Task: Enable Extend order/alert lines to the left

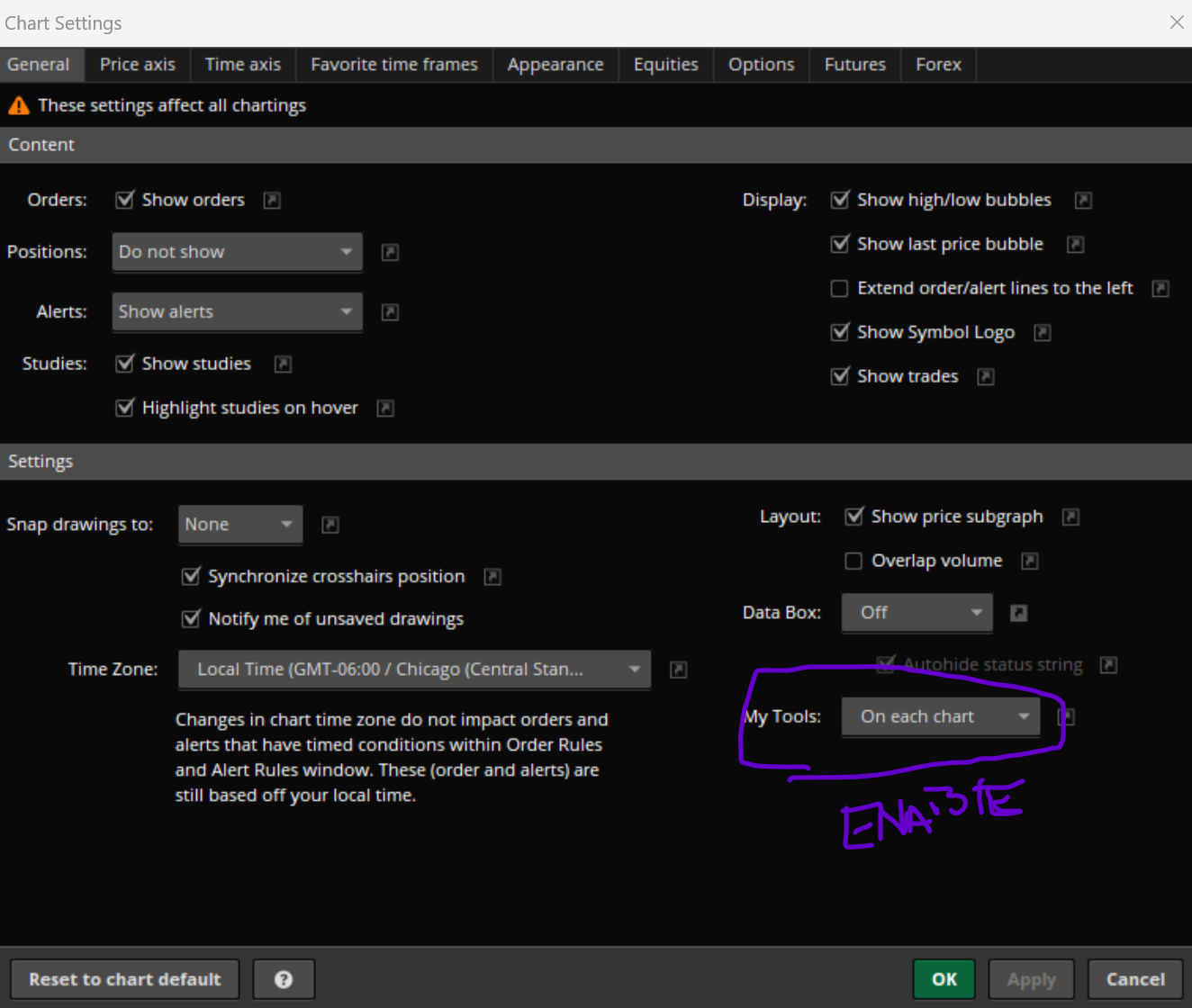Action: [x=839, y=288]
